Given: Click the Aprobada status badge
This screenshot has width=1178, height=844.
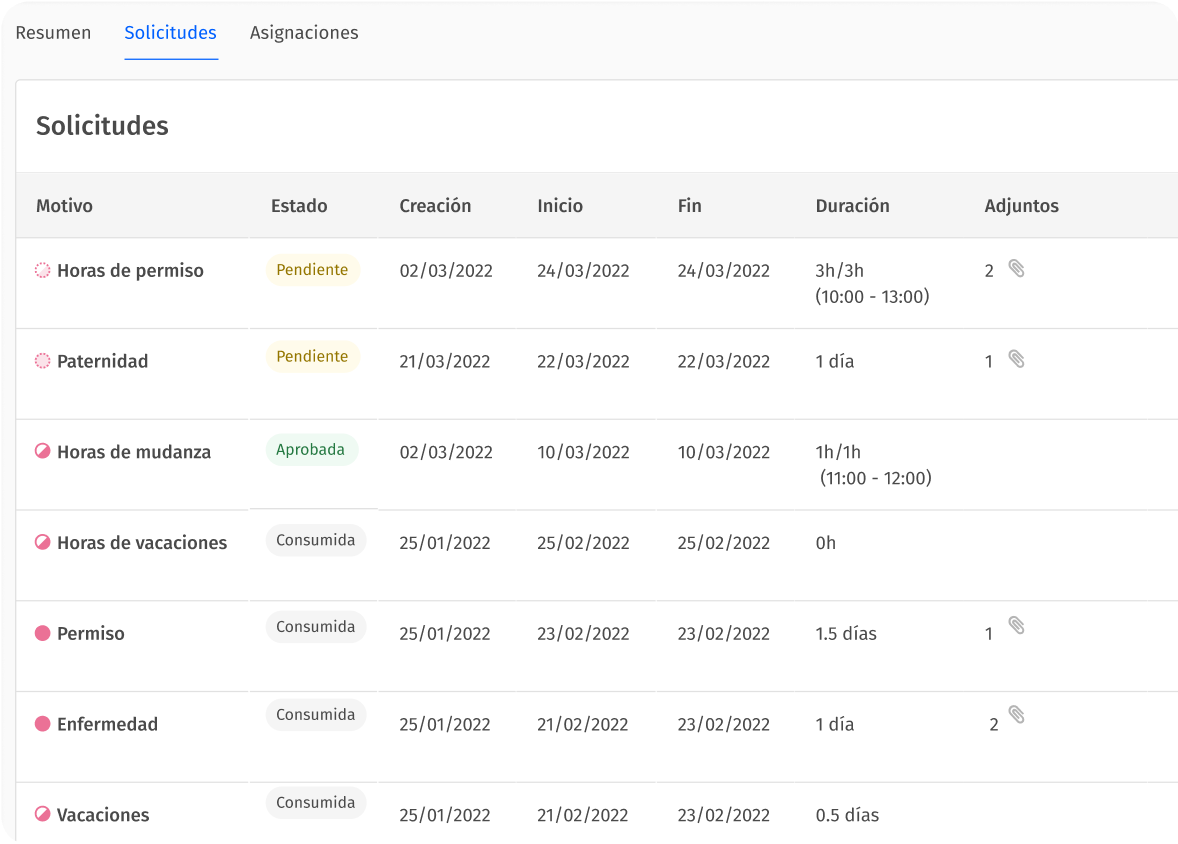Looking at the screenshot, I should tap(311, 450).
